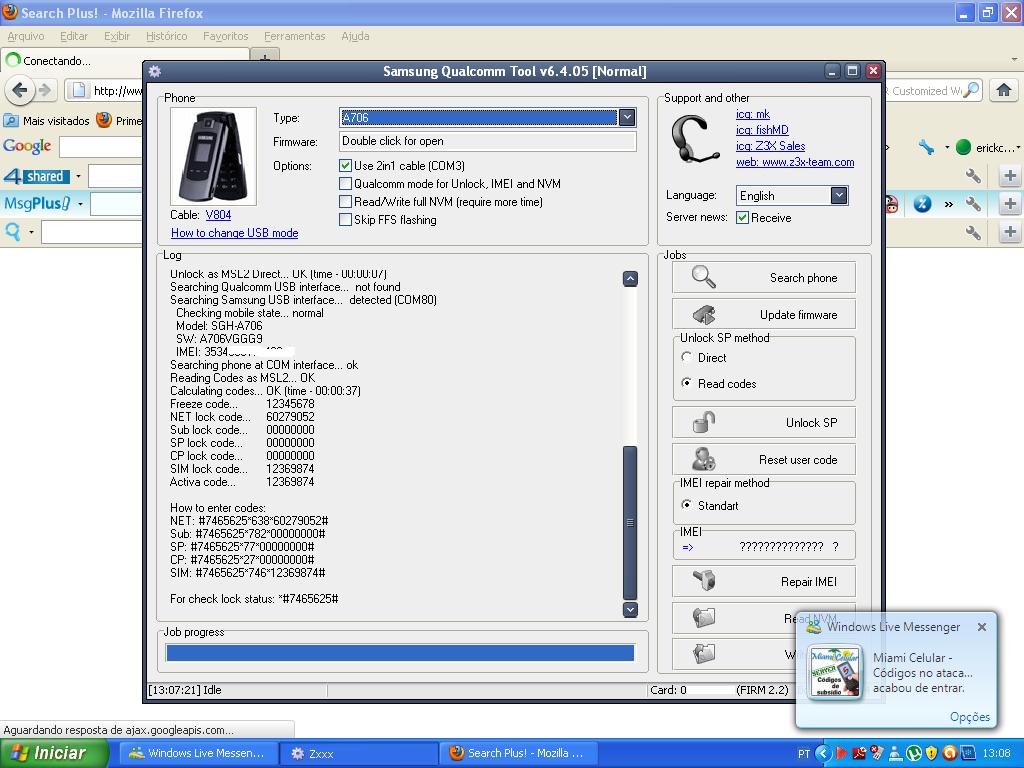Click plus button on MsgPlus toolbar row
1024x768 pixels.
click(x=1010, y=204)
